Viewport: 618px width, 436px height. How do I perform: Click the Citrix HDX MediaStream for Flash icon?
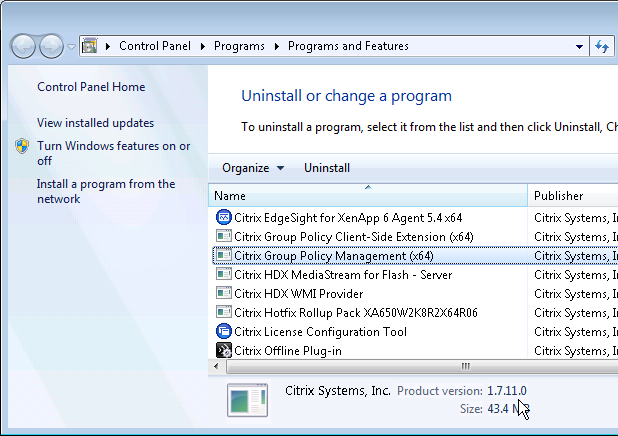[223, 274]
